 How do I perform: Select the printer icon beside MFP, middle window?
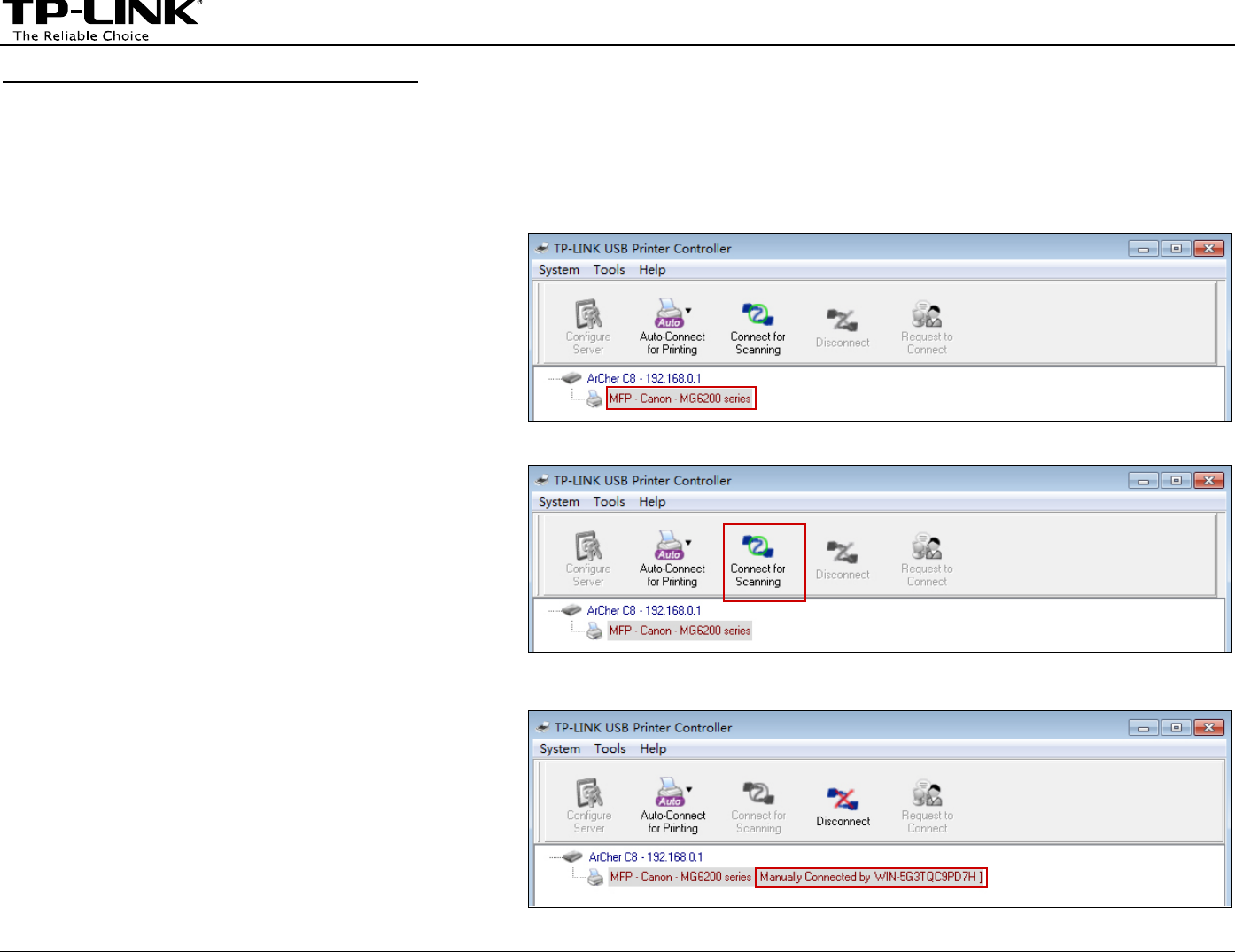[594, 631]
